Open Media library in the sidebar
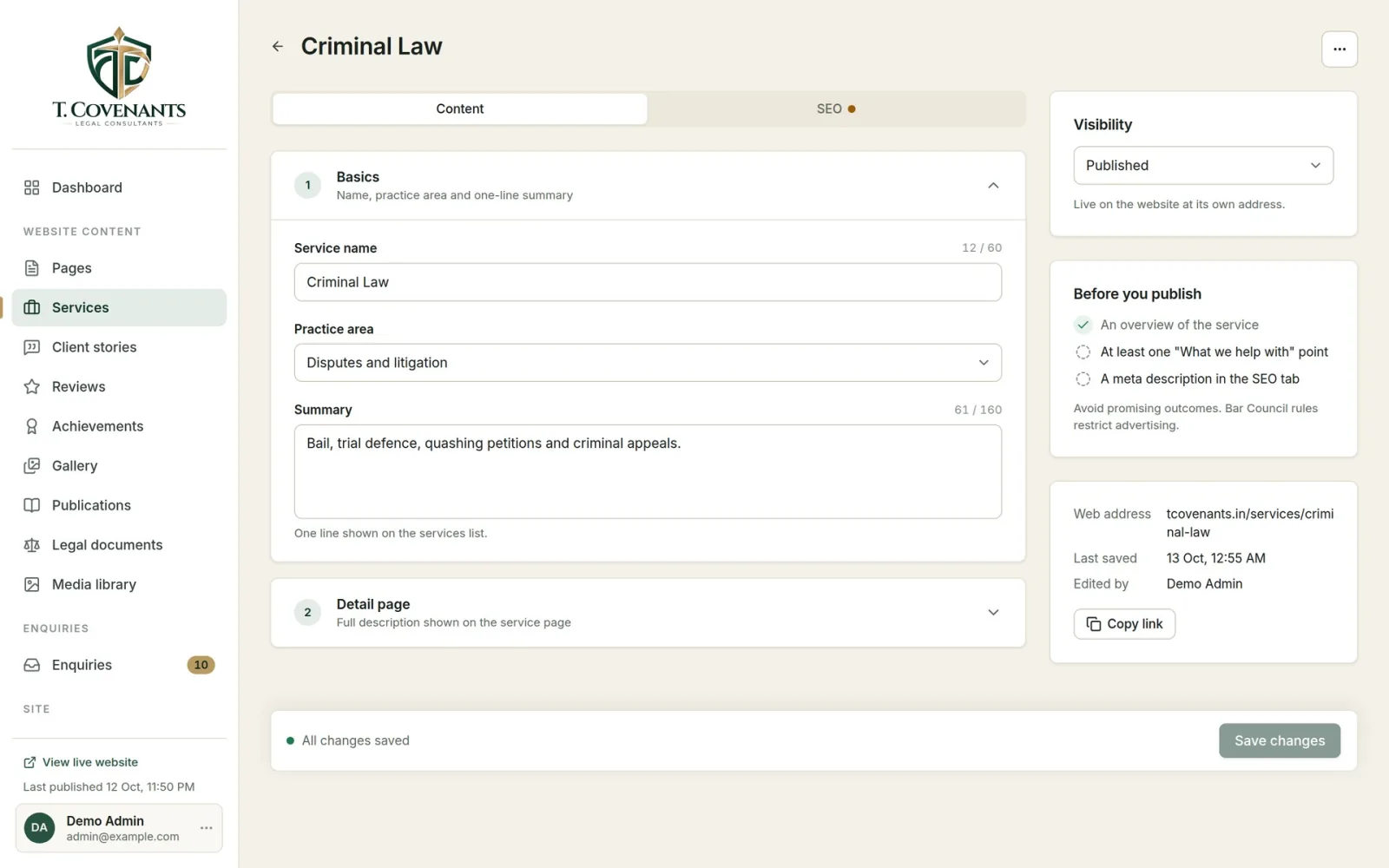Viewport: 1389px width, 868px height. (119, 585)
